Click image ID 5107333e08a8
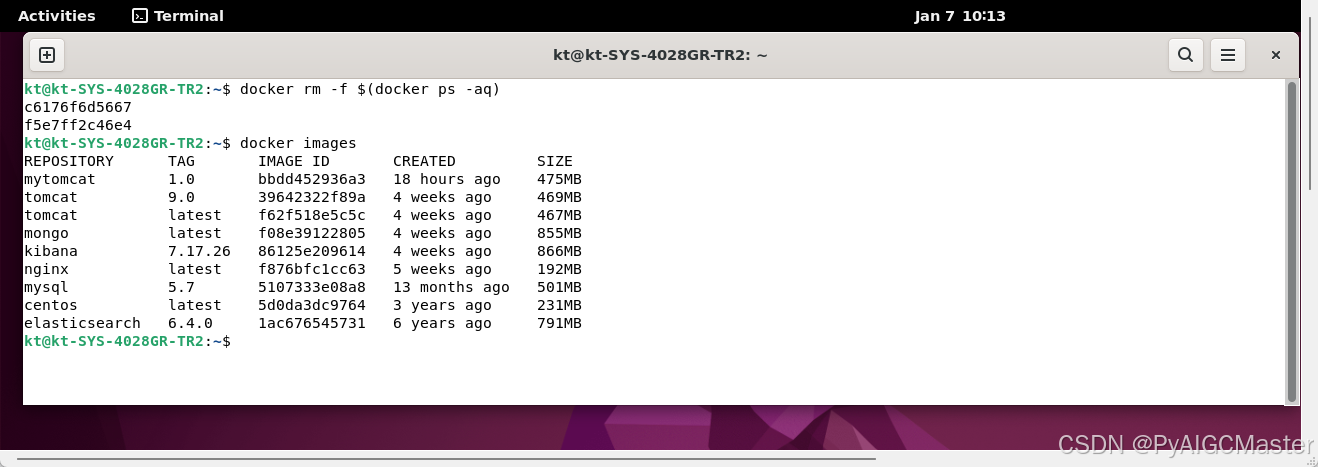This screenshot has width=1318, height=467. click(312, 287)
